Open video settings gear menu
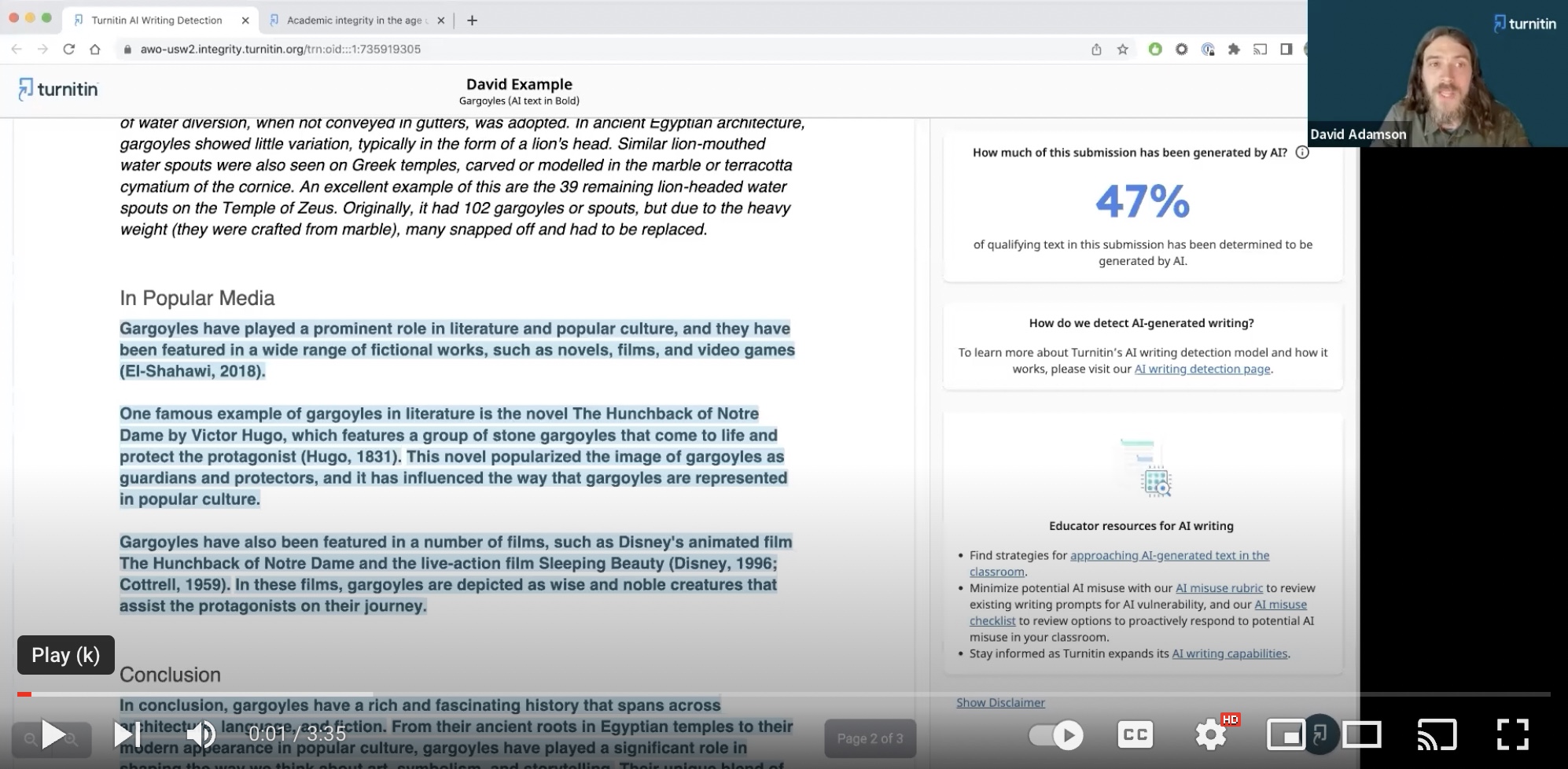The width and height of the screenshot is (1568, 769). pyautogui.click(x=1210, y=735)
